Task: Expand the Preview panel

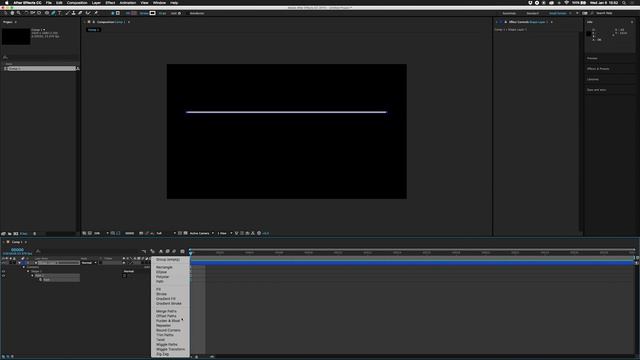Action: [592, 58]
